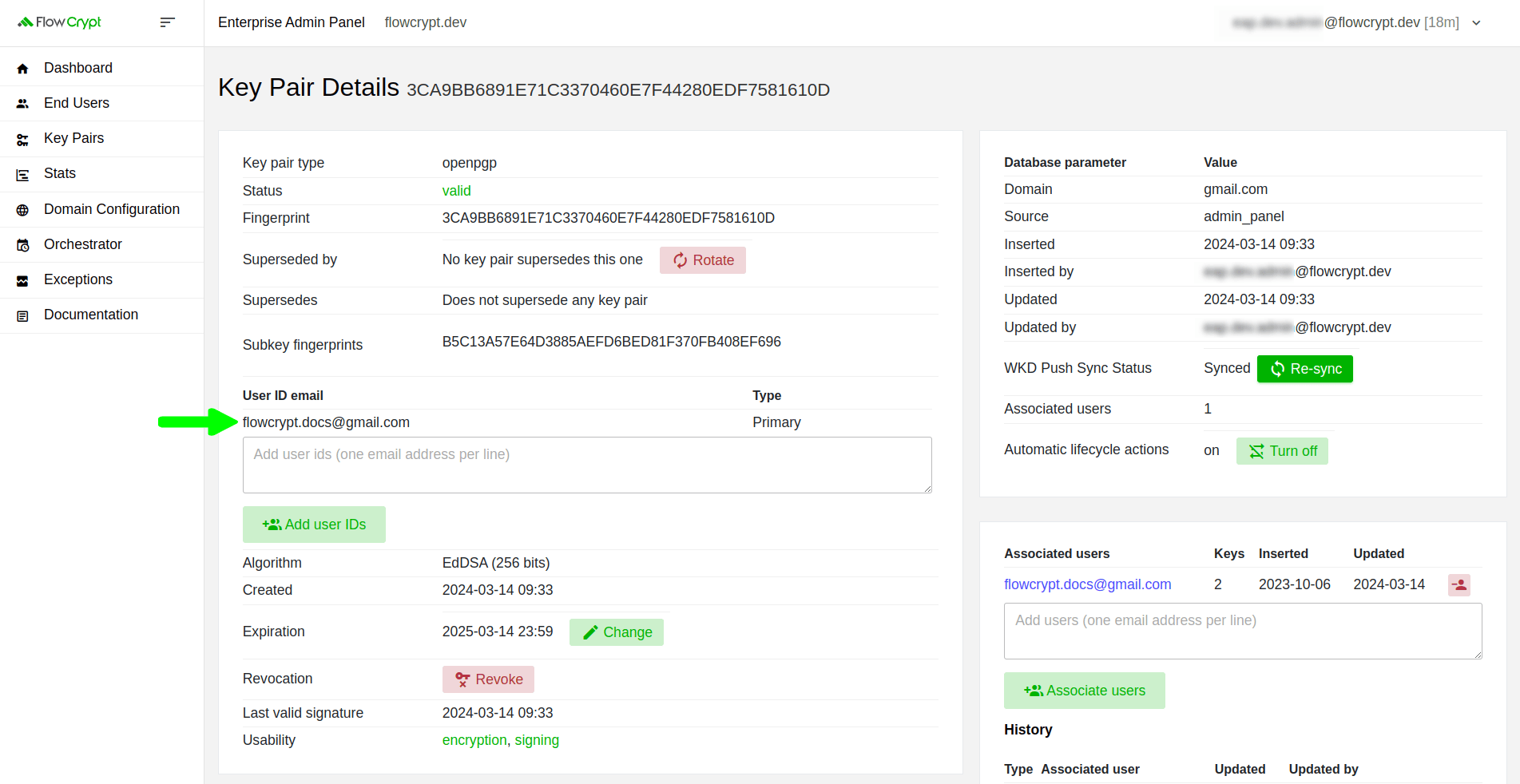Click the Stats chart icon

pos(22,175)
